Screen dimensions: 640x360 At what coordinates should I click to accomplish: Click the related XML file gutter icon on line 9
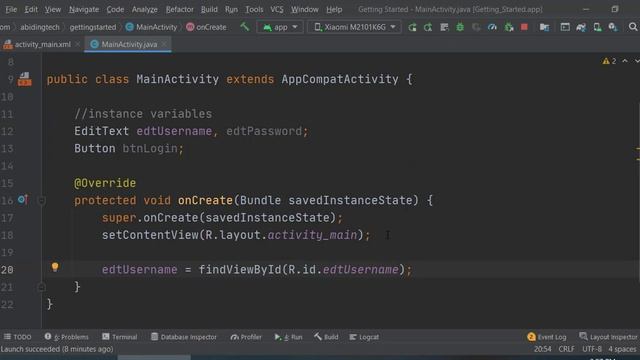coord(24,79)
